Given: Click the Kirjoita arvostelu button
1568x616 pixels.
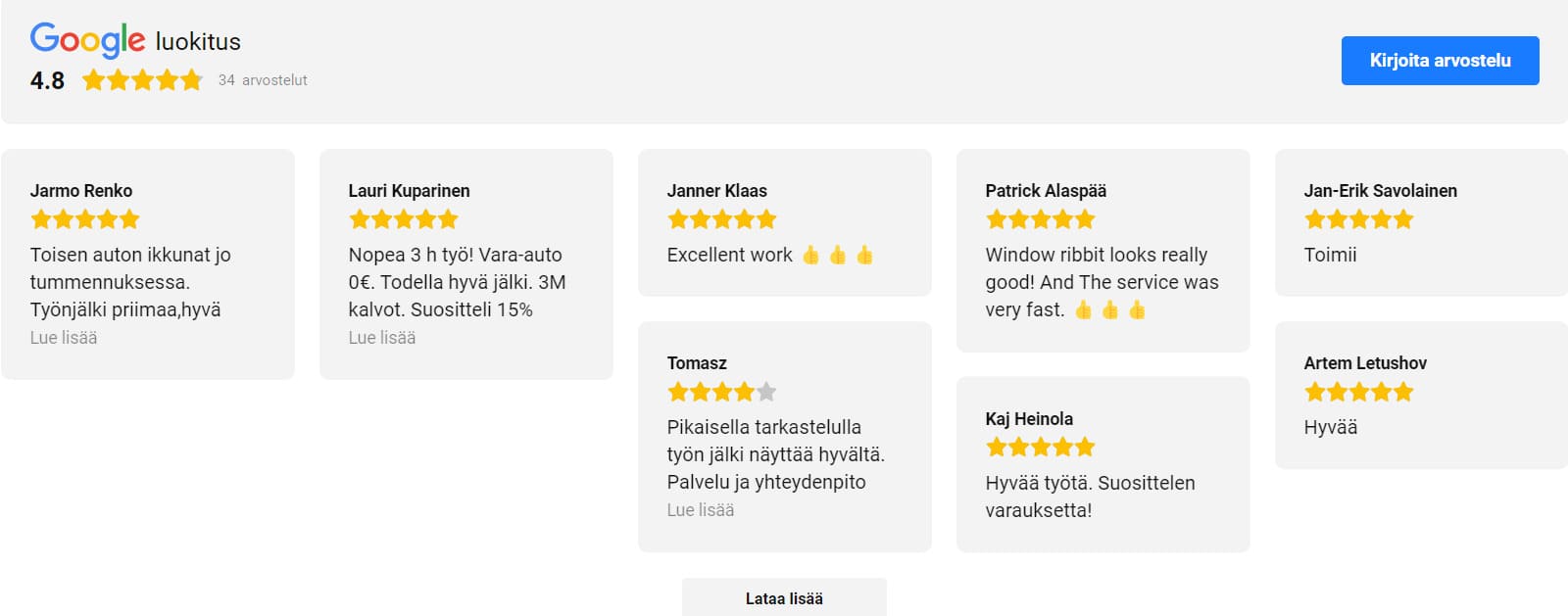Looking at the screenshot, I should [1441, 60].
